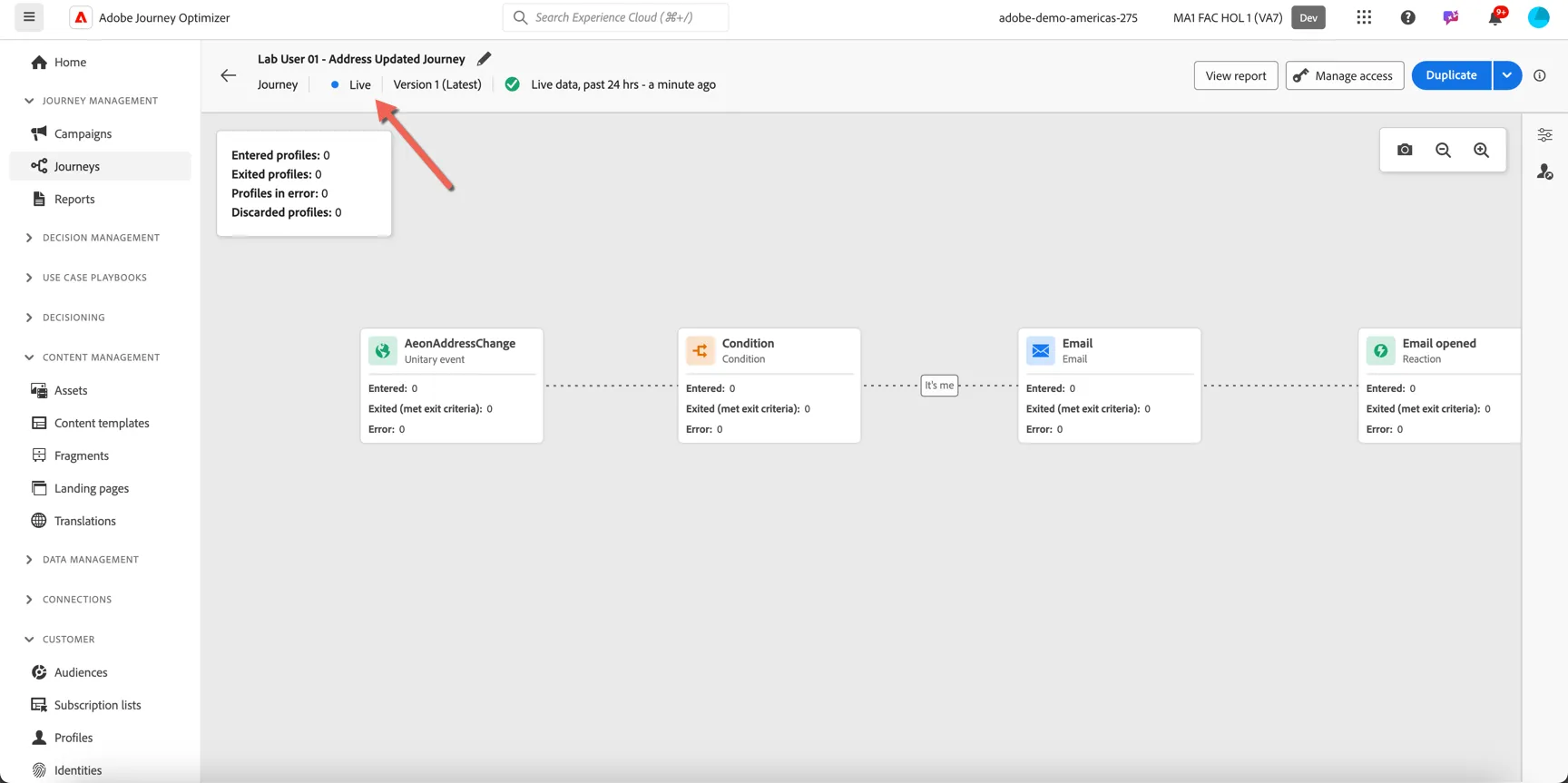Open the profile test icon in right rail
The image size is (1568, 783).
coord(1544,171)
